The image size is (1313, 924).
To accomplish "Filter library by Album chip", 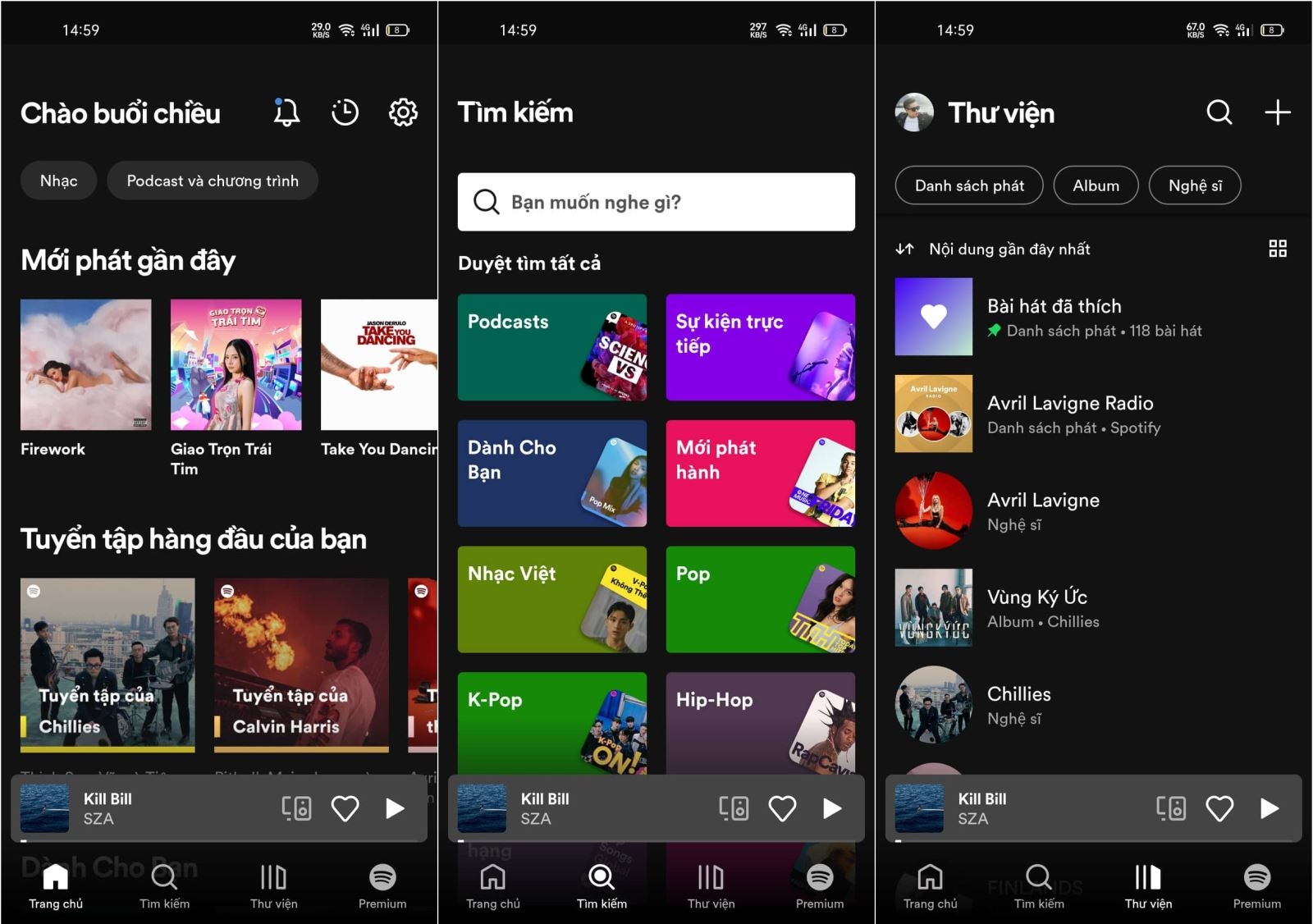I will point(1096,185).
